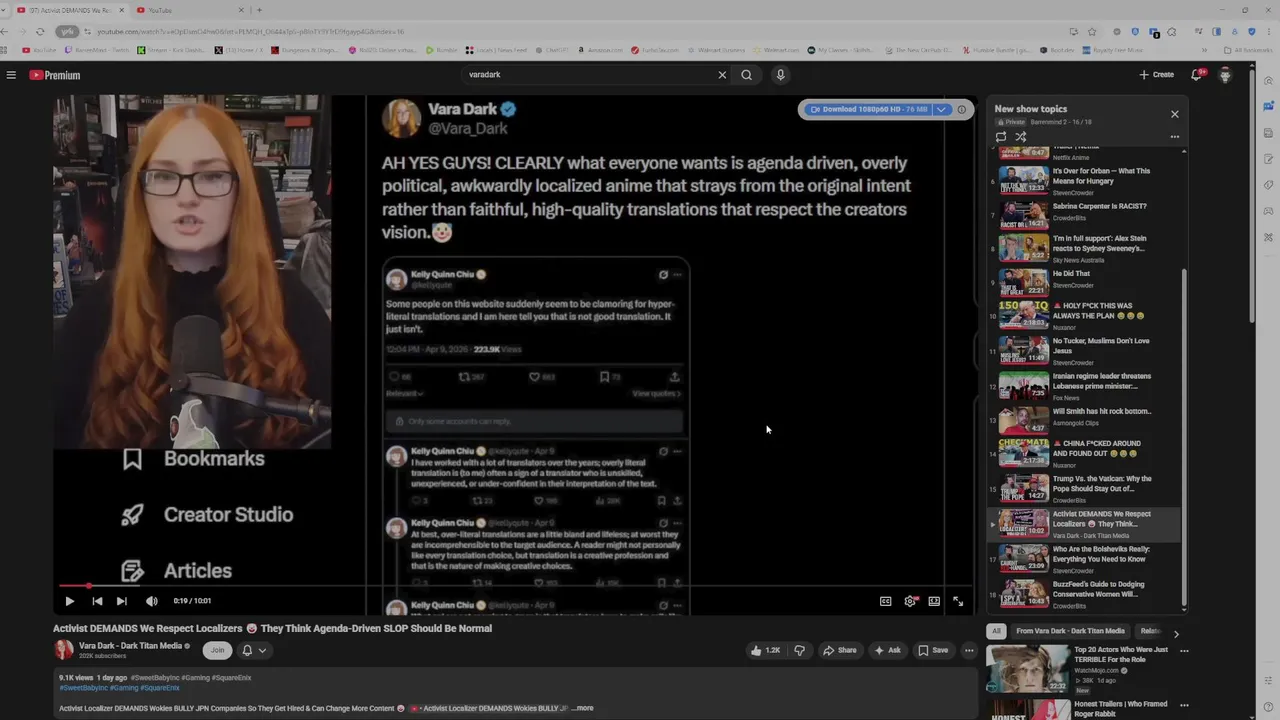Open 'Top 20 Actors Who Were Just TERRIBLE' video
Screen dimensions: 1280x720
click(x=1121, y=654)
